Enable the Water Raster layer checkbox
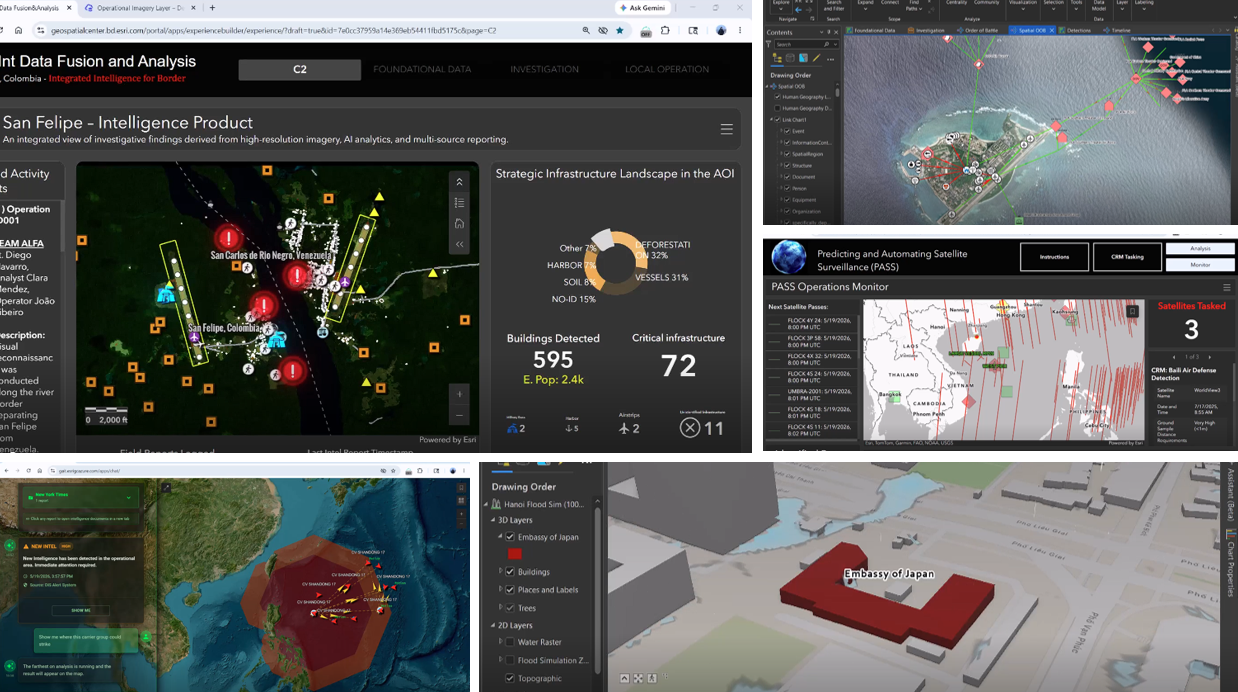1238x692 pixels. [510, 642]
